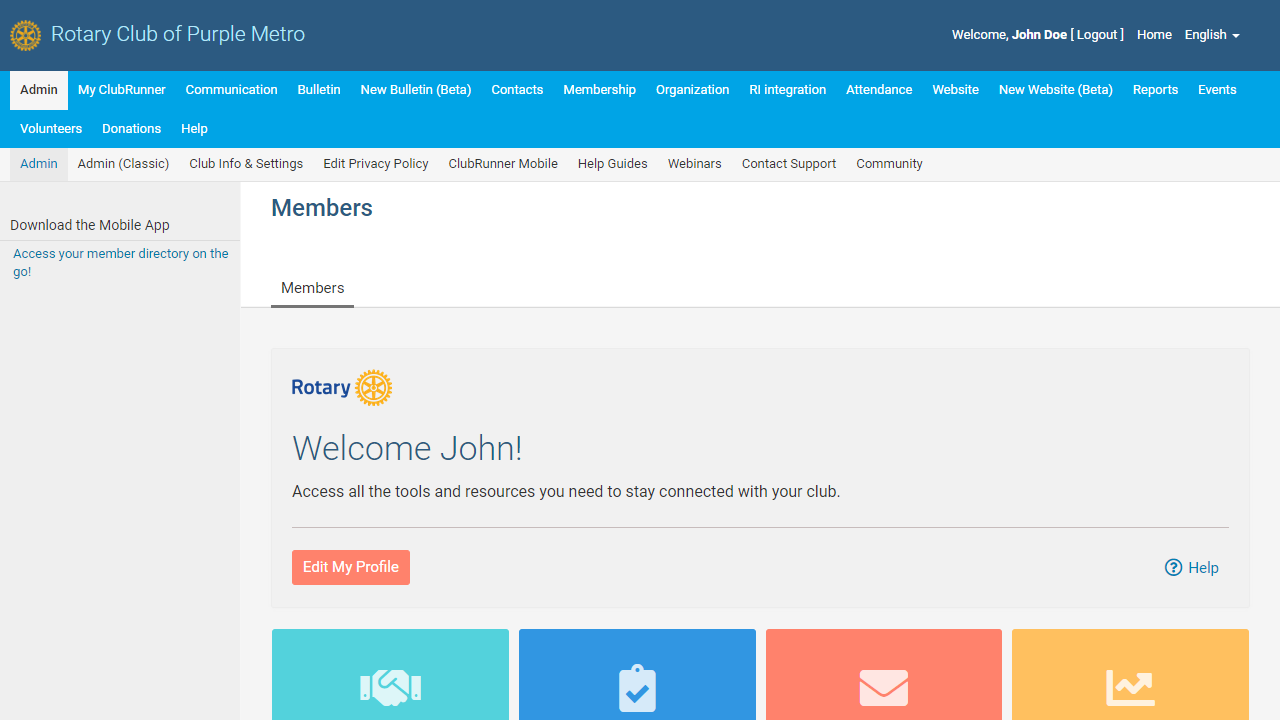The height and width of the screenshot is (720, 1280).
Task: Click the handshake icon on teal tile
Action: 390,688
